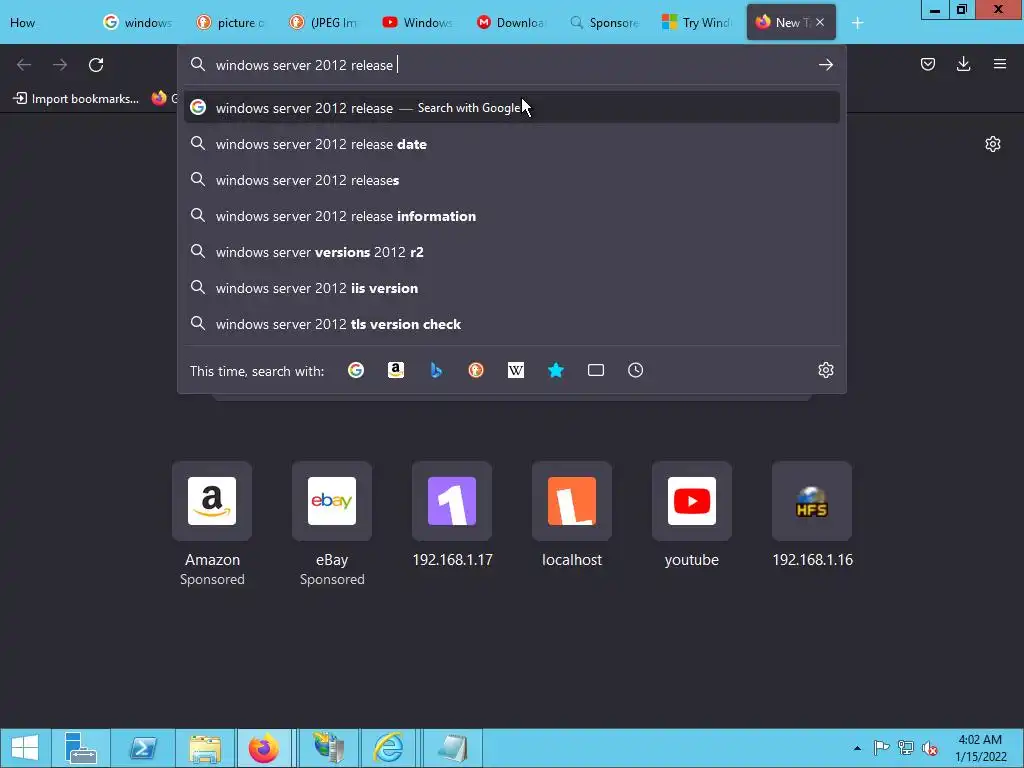The height and width of the screenshot is (768, 1024).
Task: Select 'windows server 2012 release' Search with Google
Action: point(511,108)
